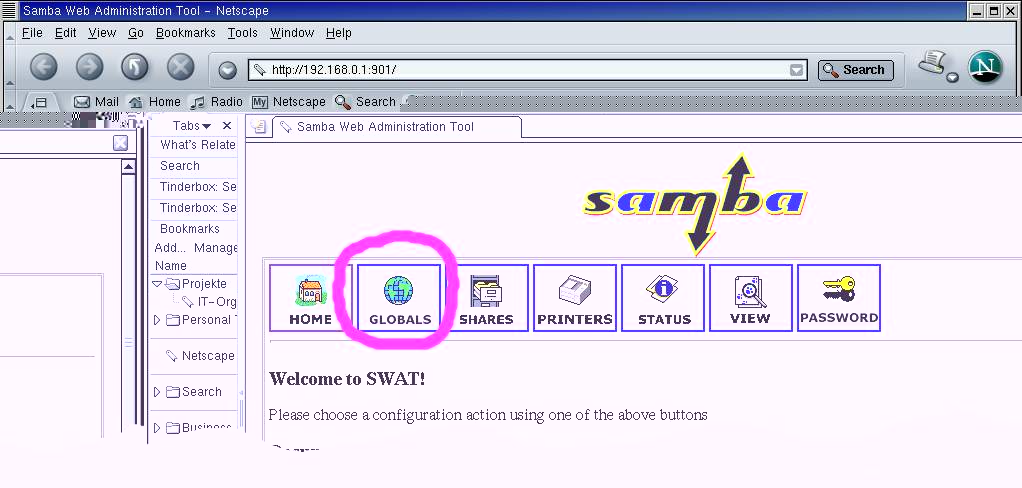
Task: Open the Tools menu
Action: tap(242, 33)
